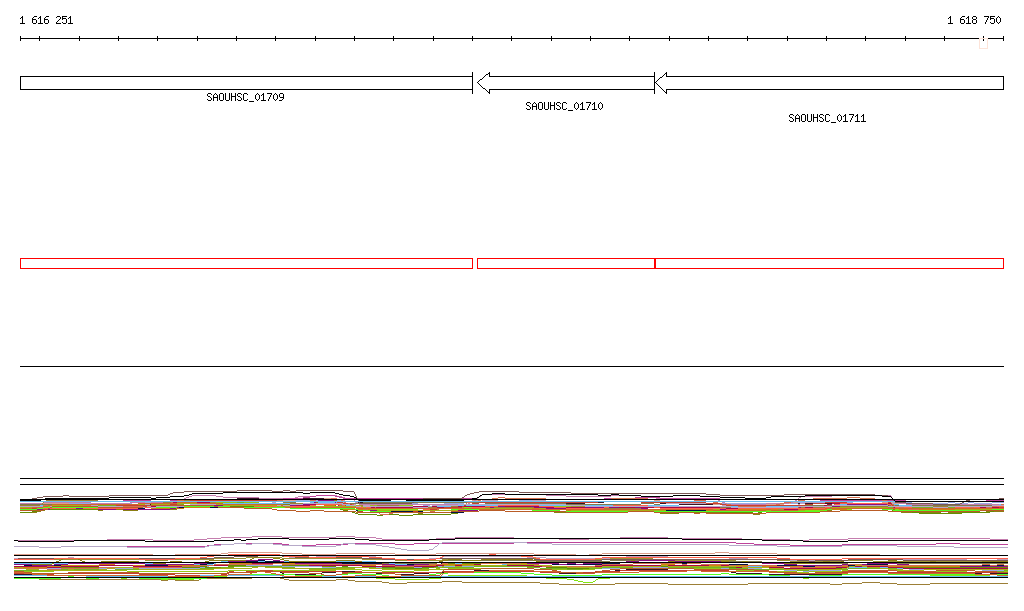Viewport: 1024px width, 611px height.
Task: Select the SAOUHSC_01711 gene arrow
Action: [829, 83]
